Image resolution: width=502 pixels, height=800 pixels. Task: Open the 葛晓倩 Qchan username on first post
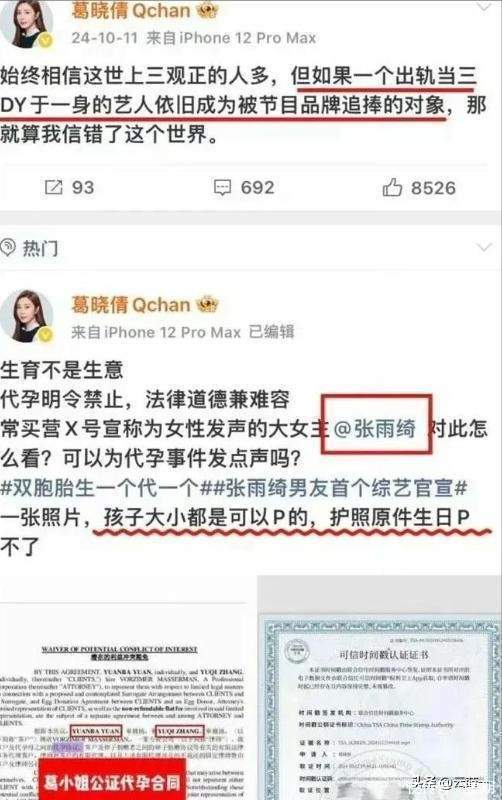131,10
